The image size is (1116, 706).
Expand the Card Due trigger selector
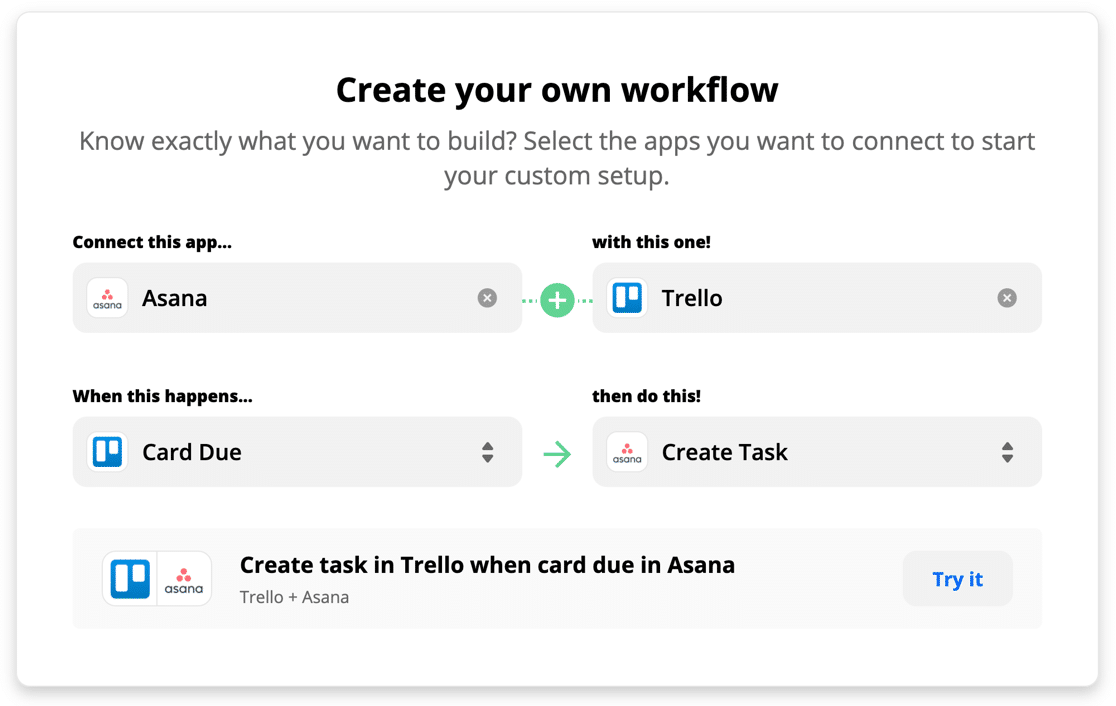tap(300, 452)
